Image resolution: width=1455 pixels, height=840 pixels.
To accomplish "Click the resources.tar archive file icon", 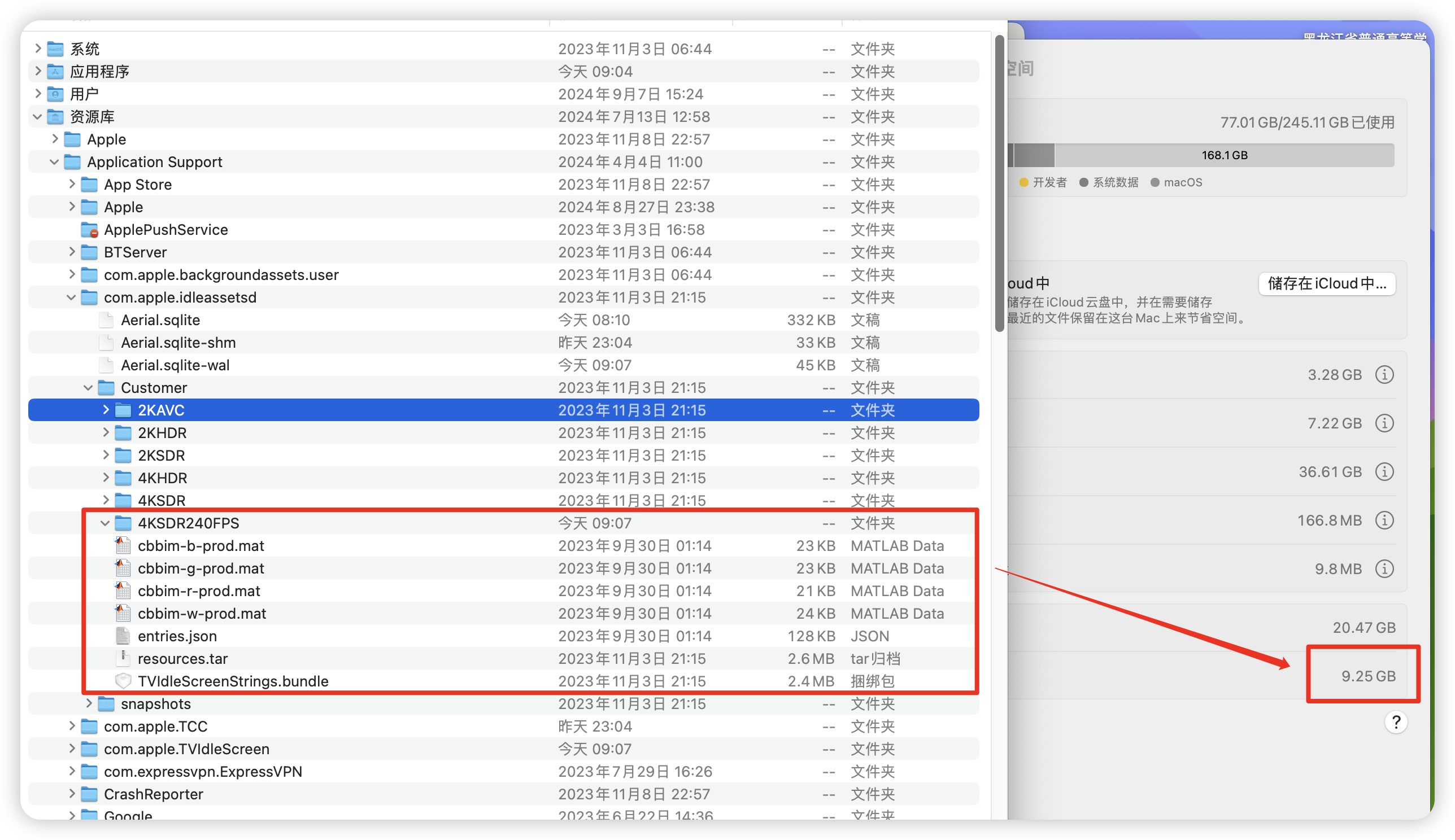I will coord(123,658).
